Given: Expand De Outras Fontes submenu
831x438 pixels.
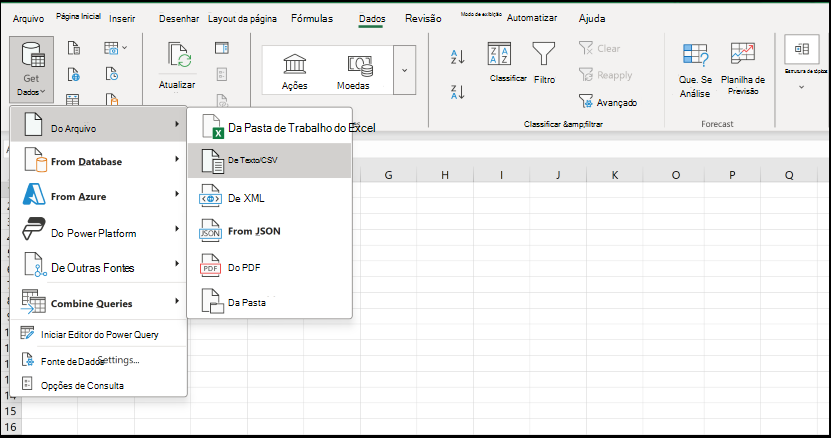Looking at the screenshot, I should click(99, 265).
